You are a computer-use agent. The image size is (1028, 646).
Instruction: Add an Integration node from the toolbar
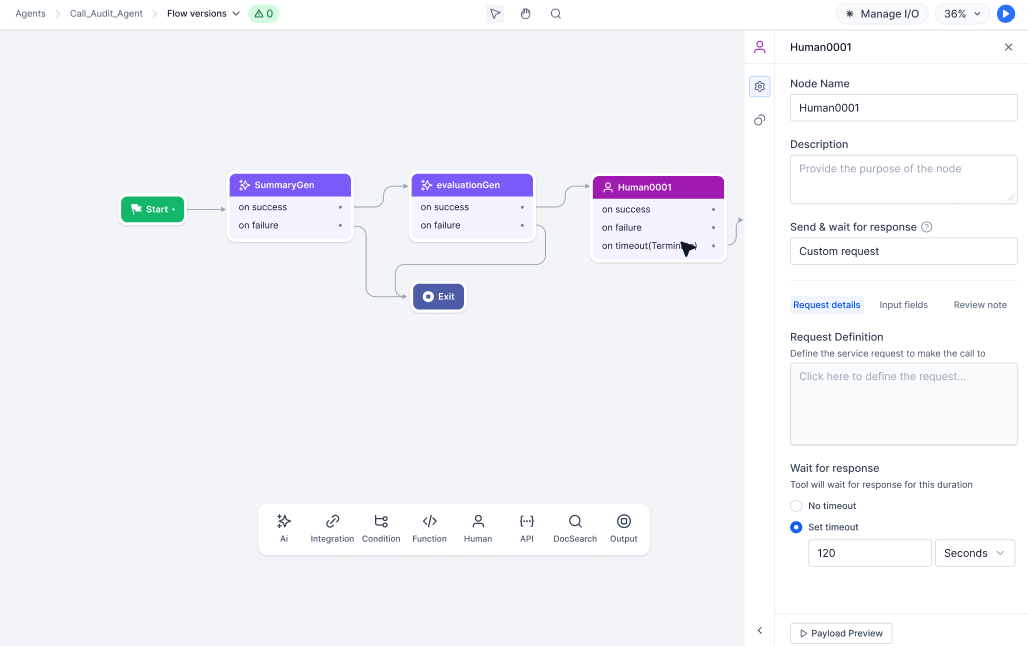click(x=332, y=528)
